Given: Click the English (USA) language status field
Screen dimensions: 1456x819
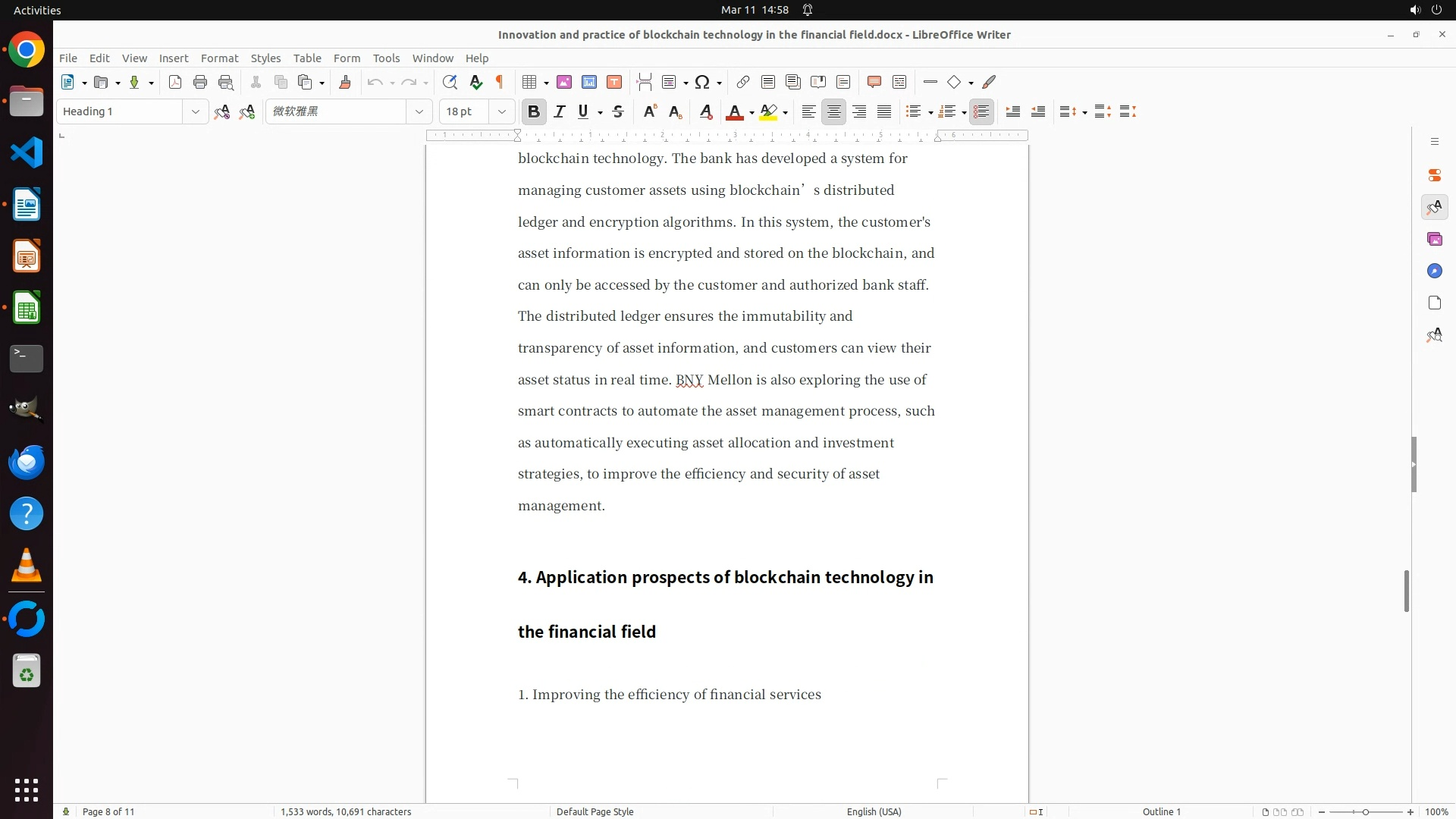Looking at the screenshot, I should pyautogui.click(x=874, y=811).
